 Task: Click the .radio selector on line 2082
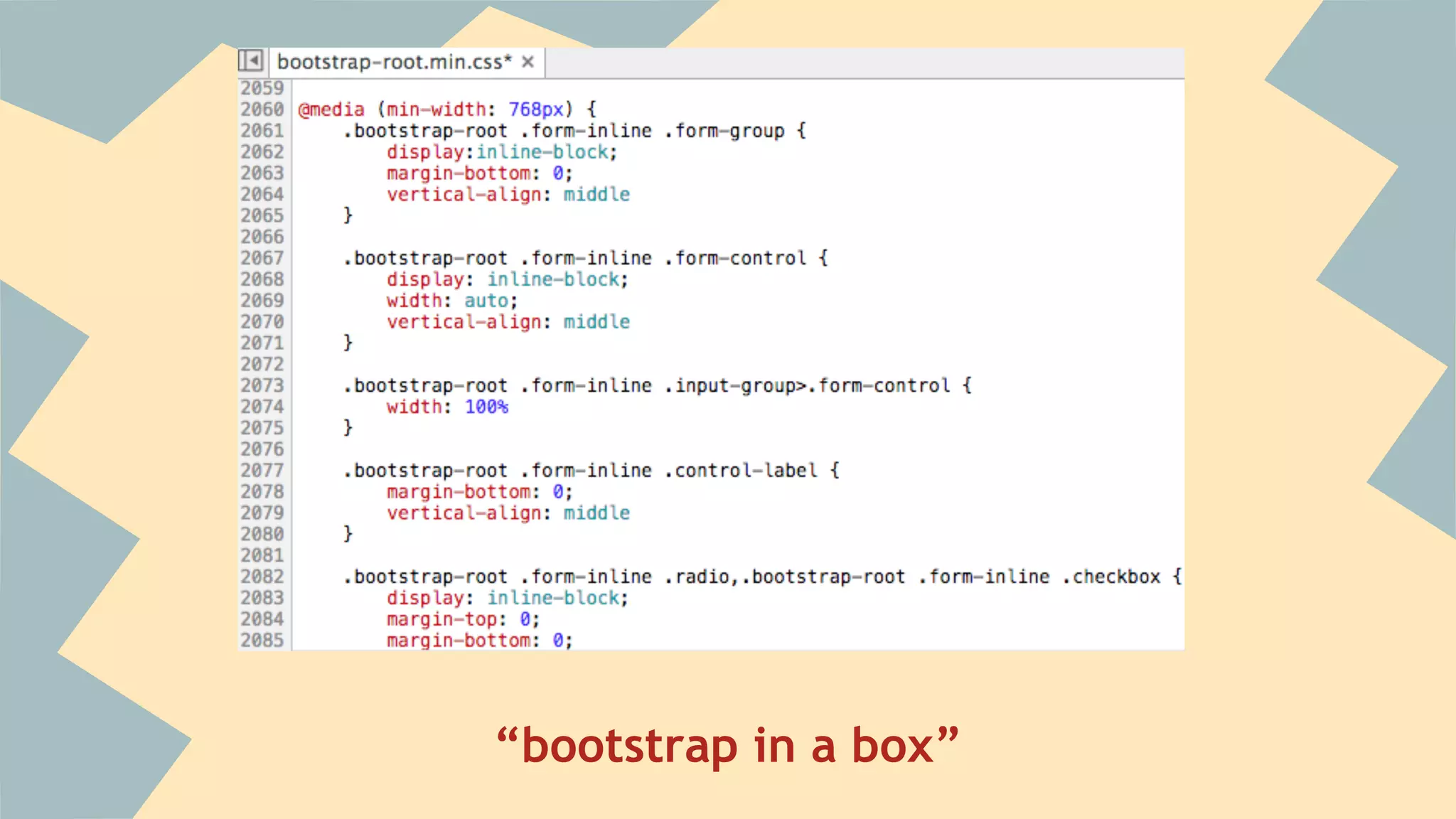pos(697,577)
